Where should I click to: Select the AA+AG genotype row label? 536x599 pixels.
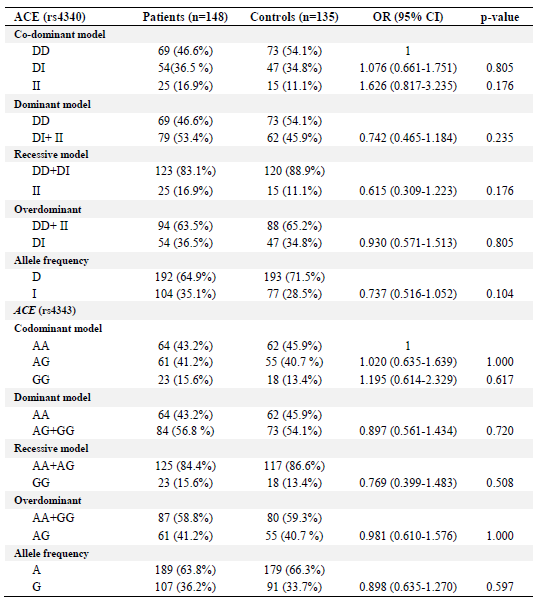[53, 466]
